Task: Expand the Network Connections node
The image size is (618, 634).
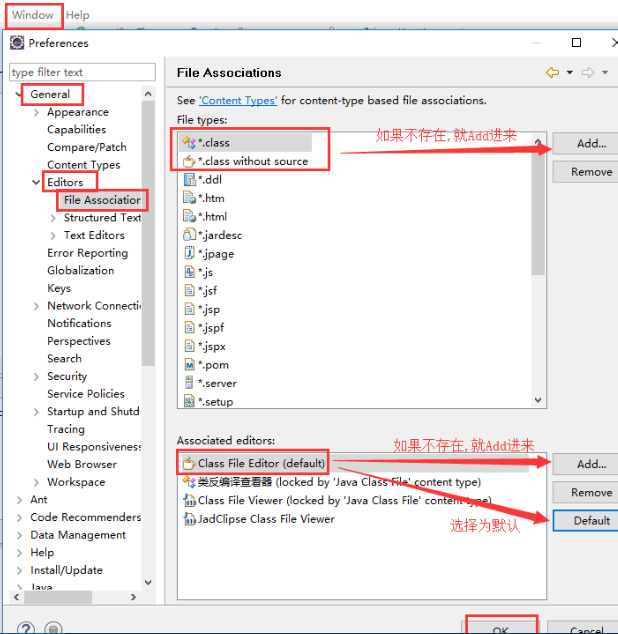Action: 36,306
